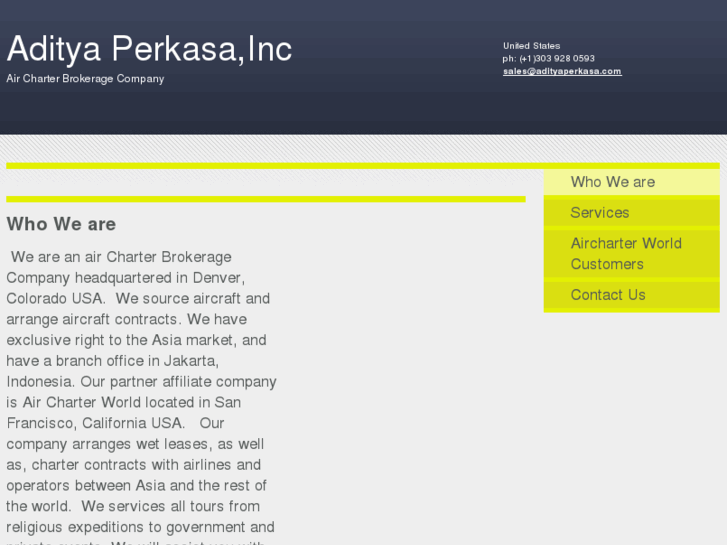The image size is (727, 545).
Task: Click the line 'Francisco, California USA. Our'
Action: tap(115, 423)
